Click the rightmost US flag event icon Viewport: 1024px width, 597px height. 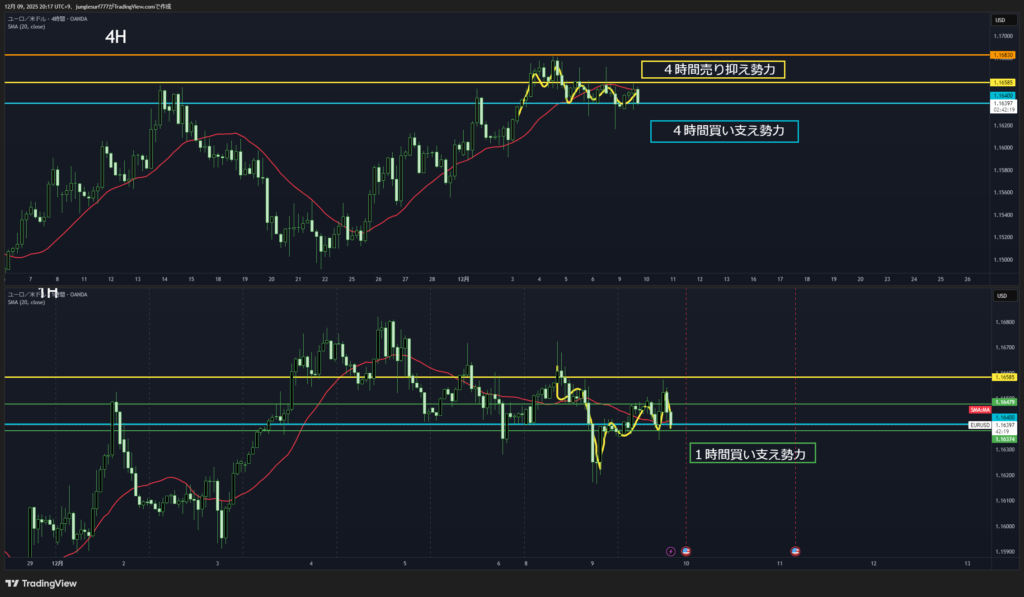click(795, 551)
